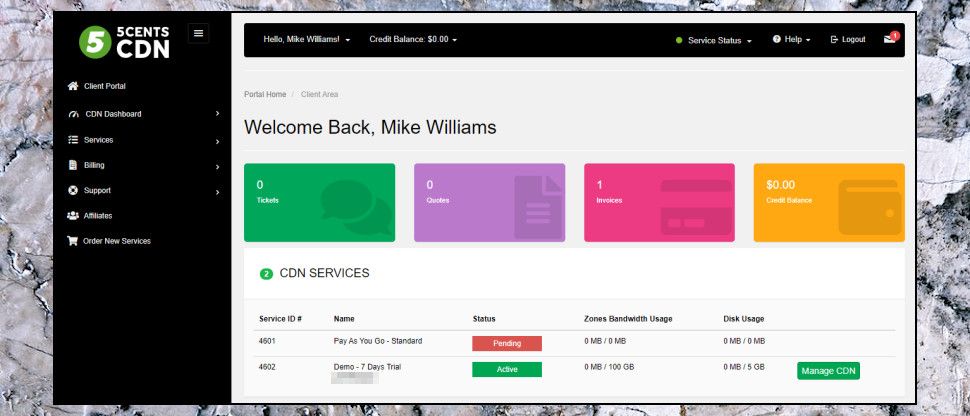Viewport: 970px width, 416px height.
Task: Click the Zones Bandwidth Usage column header
Action: pos(628,319)
